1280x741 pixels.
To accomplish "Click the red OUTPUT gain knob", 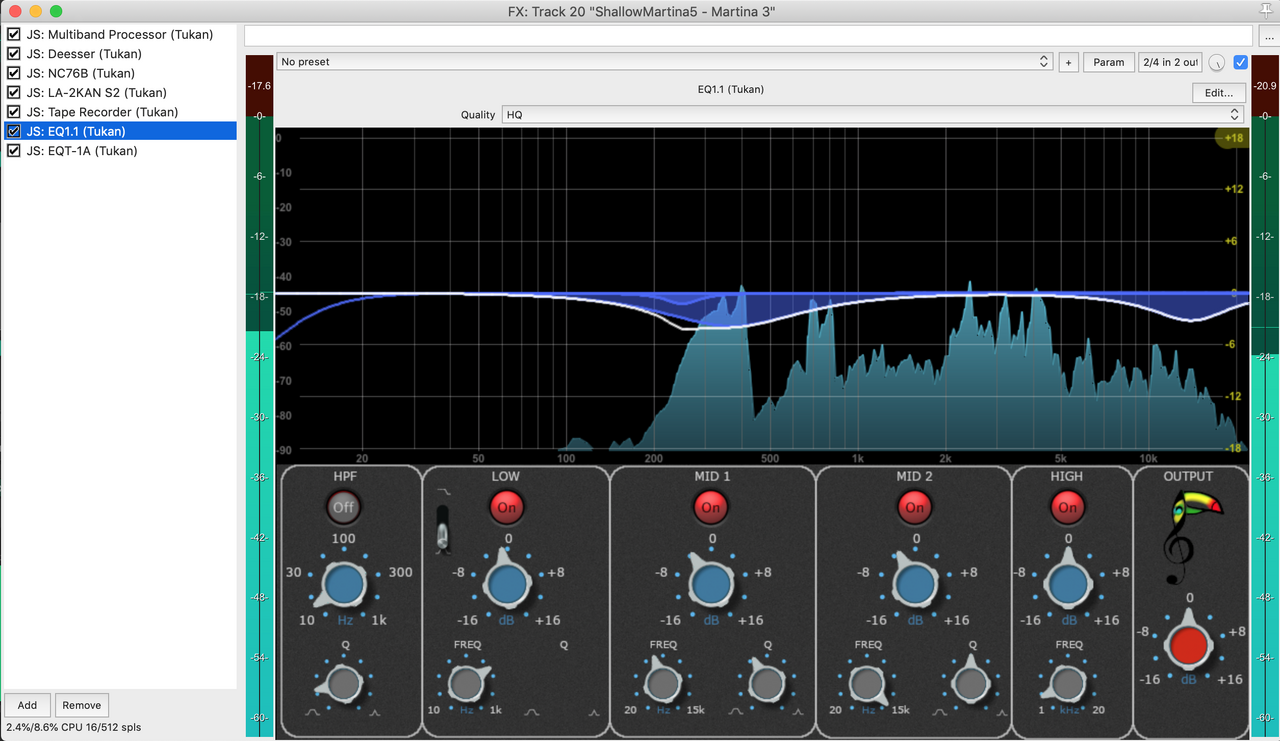I will pos(1190,646).
